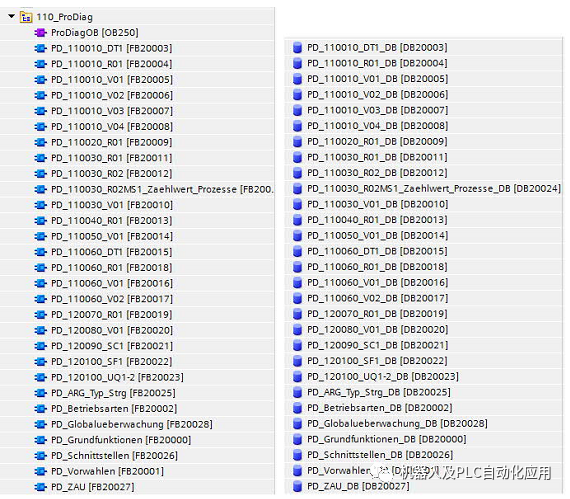Screen dimensions: 570x499
Task: Click DB icon beside PD_Globalueberwachung_DB [DB20028]
Action: point(297,424)
